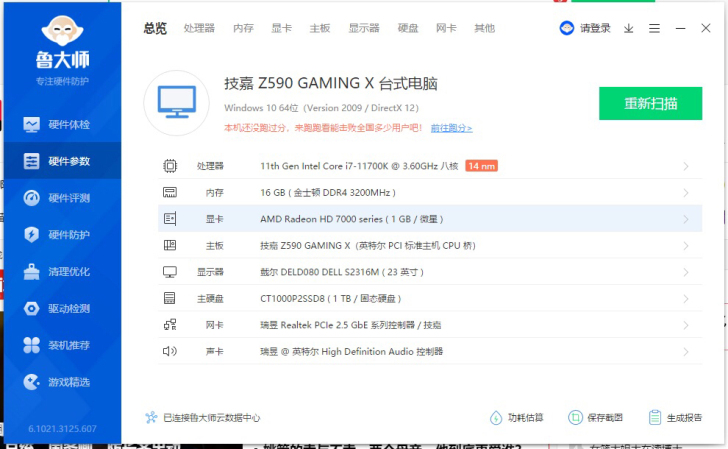Open 功耗估算 power estimate
This screenshot has width=728, height=449.
pyautogui.click(x=517, y=417)
